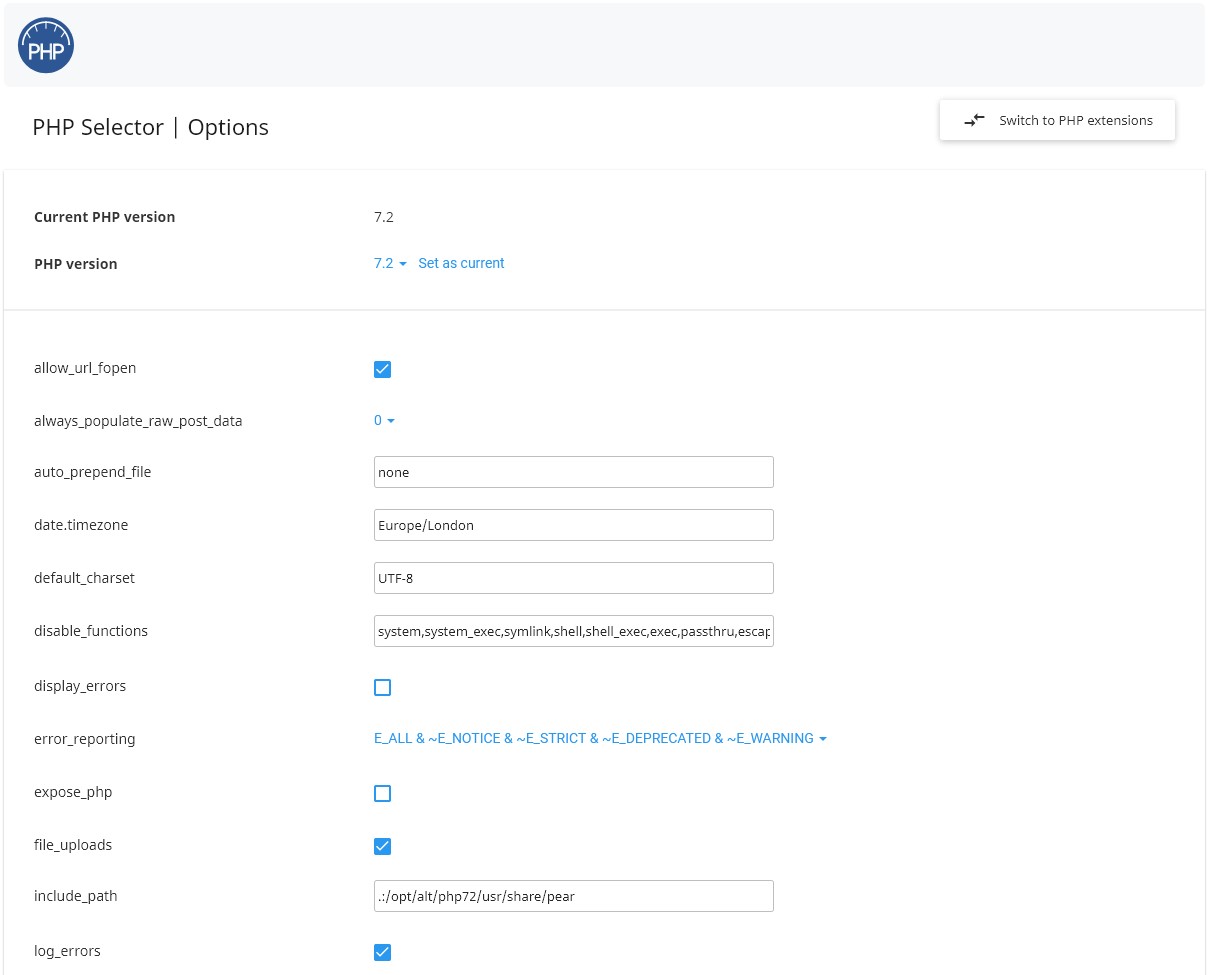This screenshot has width=1212, height=975.
Task: Toggle the file_uploads checkbox
Action: point(382,846)
